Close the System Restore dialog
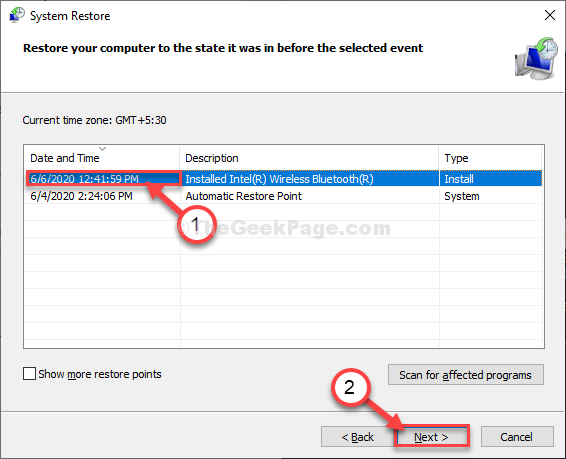This screenshot has height=459, width=566. click(x=549, y=15)
